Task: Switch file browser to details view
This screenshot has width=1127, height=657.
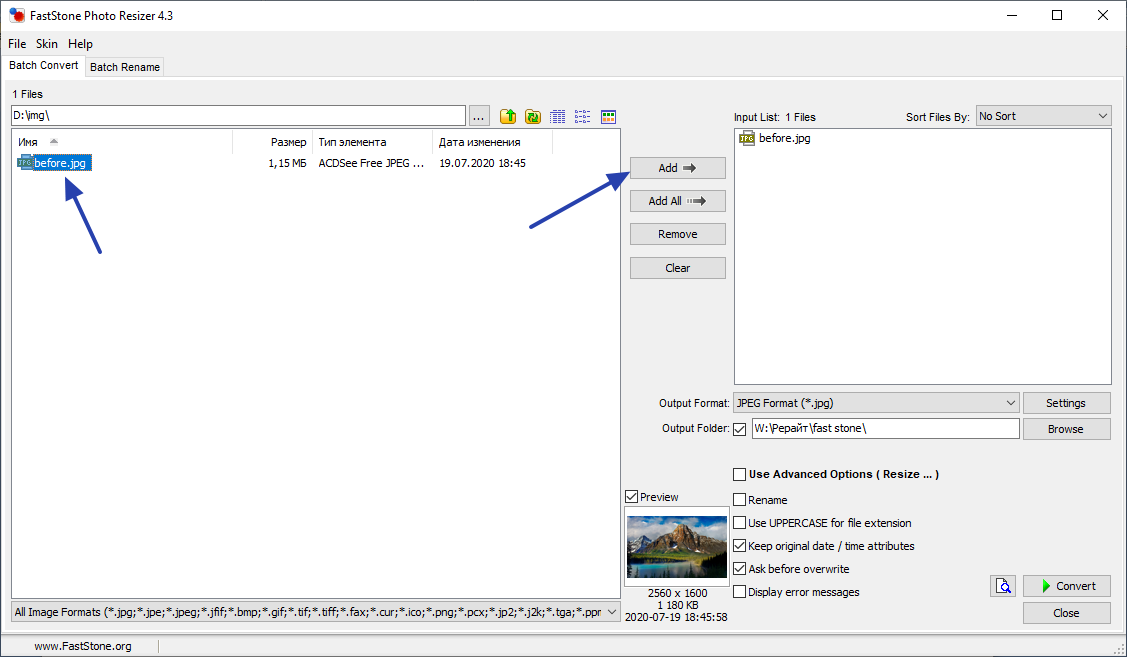Action: 558,117
